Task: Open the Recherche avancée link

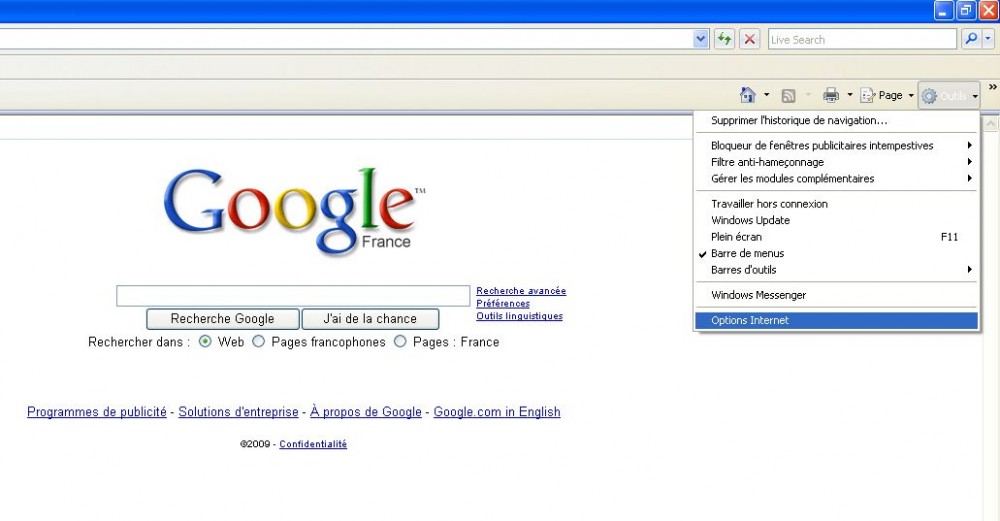Action: (x=521, y=291)
